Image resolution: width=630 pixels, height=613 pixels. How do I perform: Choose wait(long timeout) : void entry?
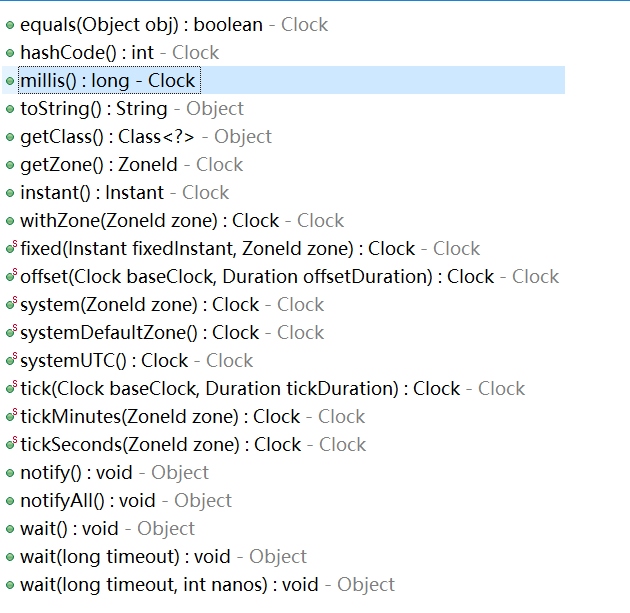click(164, 557)
